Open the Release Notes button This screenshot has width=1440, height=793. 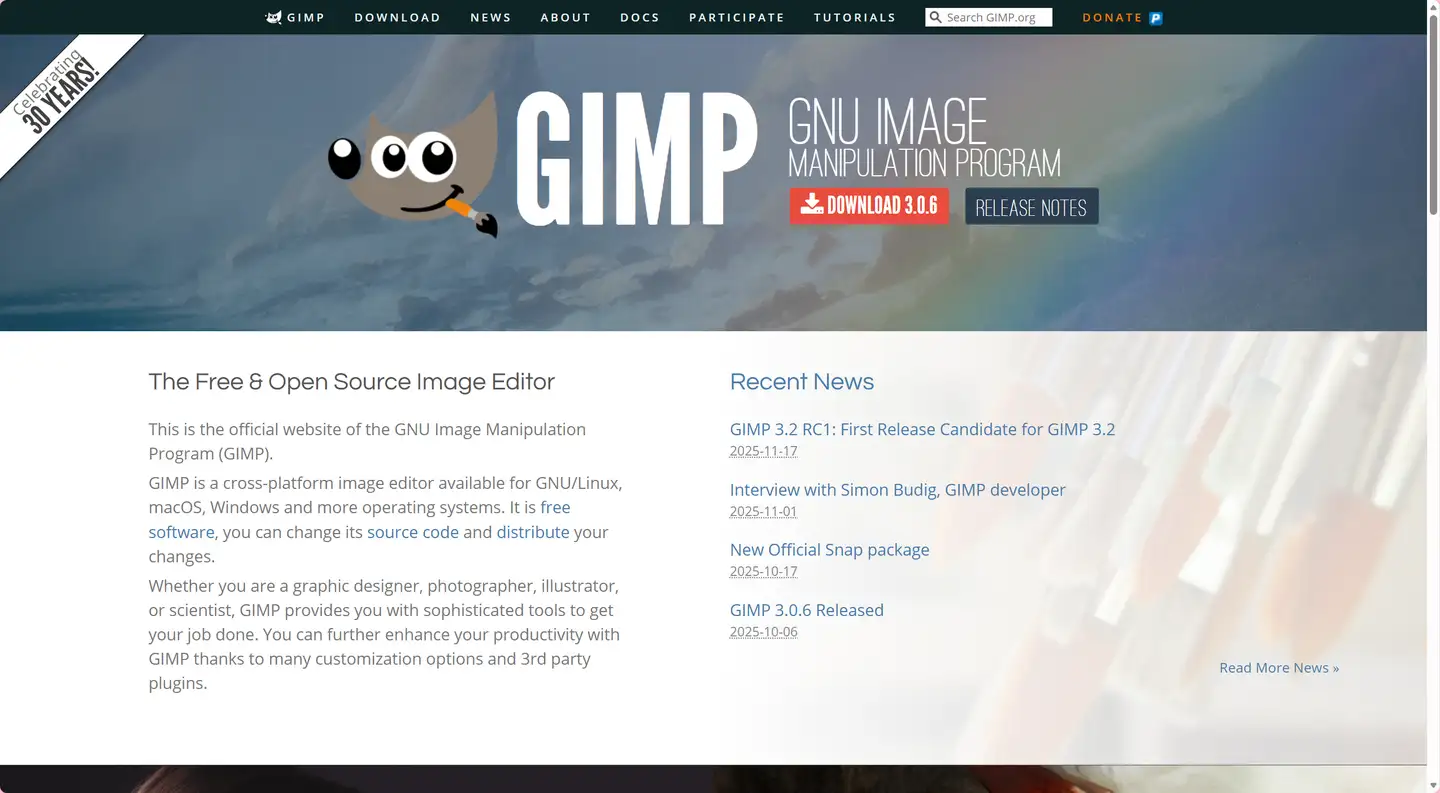coord(1032,206)
